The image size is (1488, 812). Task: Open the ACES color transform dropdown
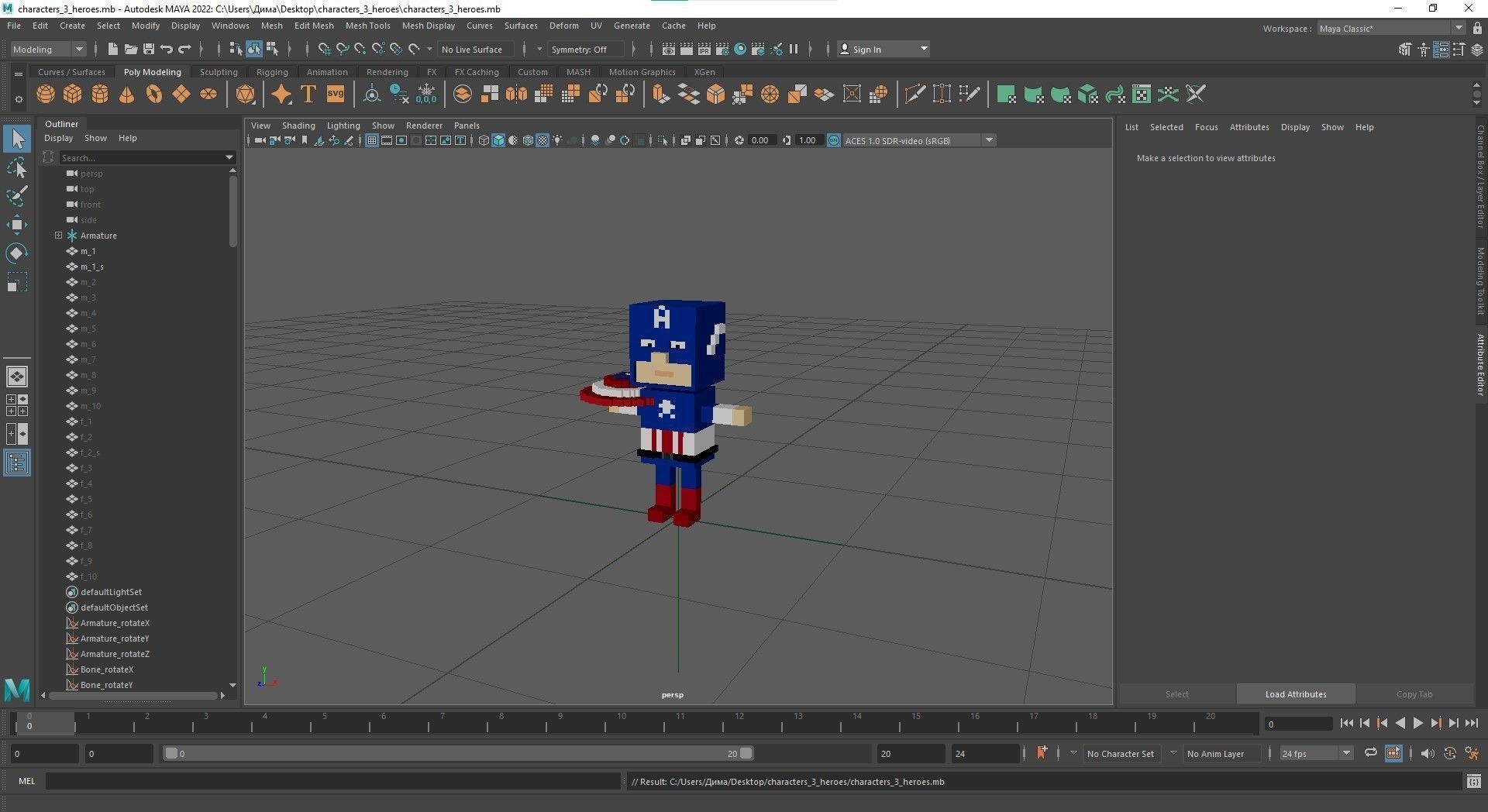tap(918, 140)
